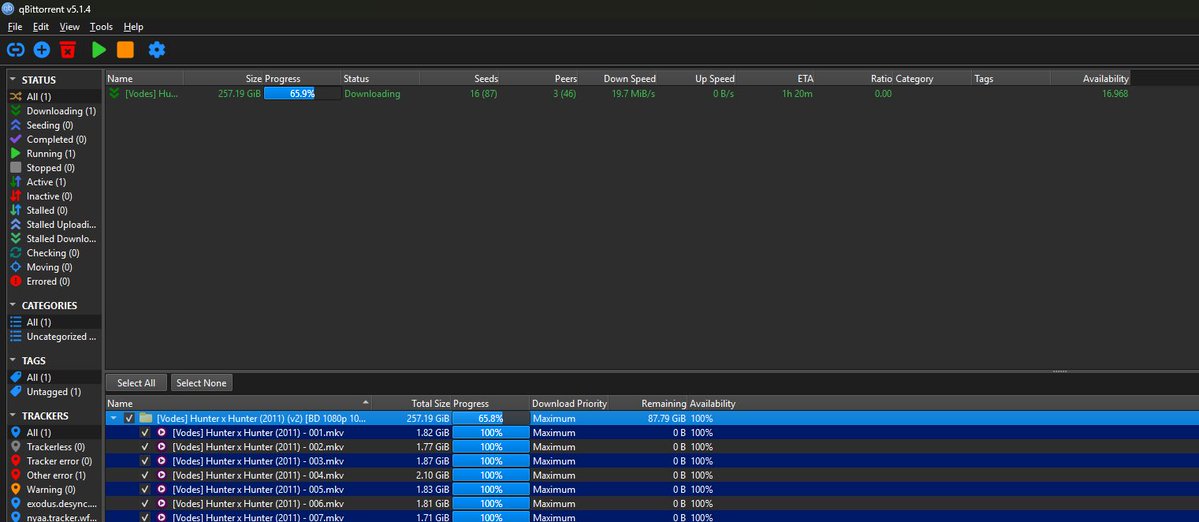Filter by Seeding (0) status
Viewport: 1199px width, 522px height.
[x=53, y=125]
